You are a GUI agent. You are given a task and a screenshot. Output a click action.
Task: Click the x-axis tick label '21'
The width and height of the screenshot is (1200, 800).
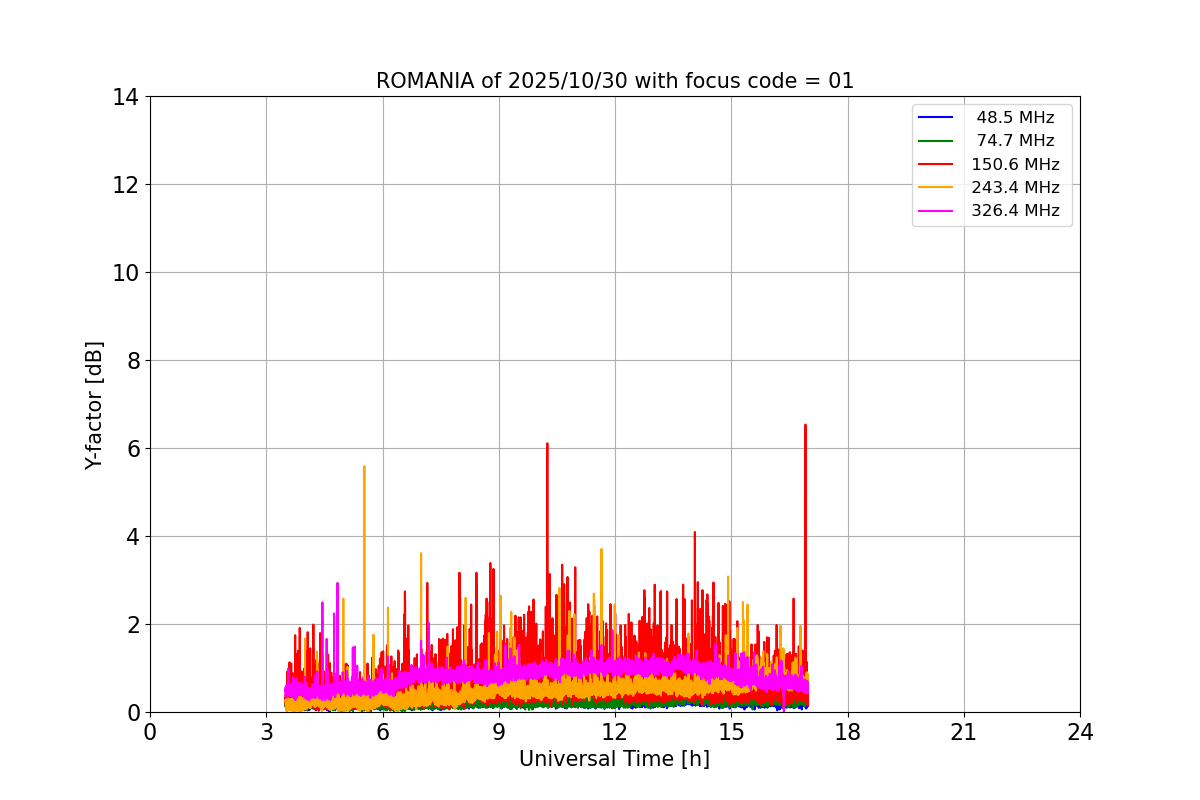(964, 732)
